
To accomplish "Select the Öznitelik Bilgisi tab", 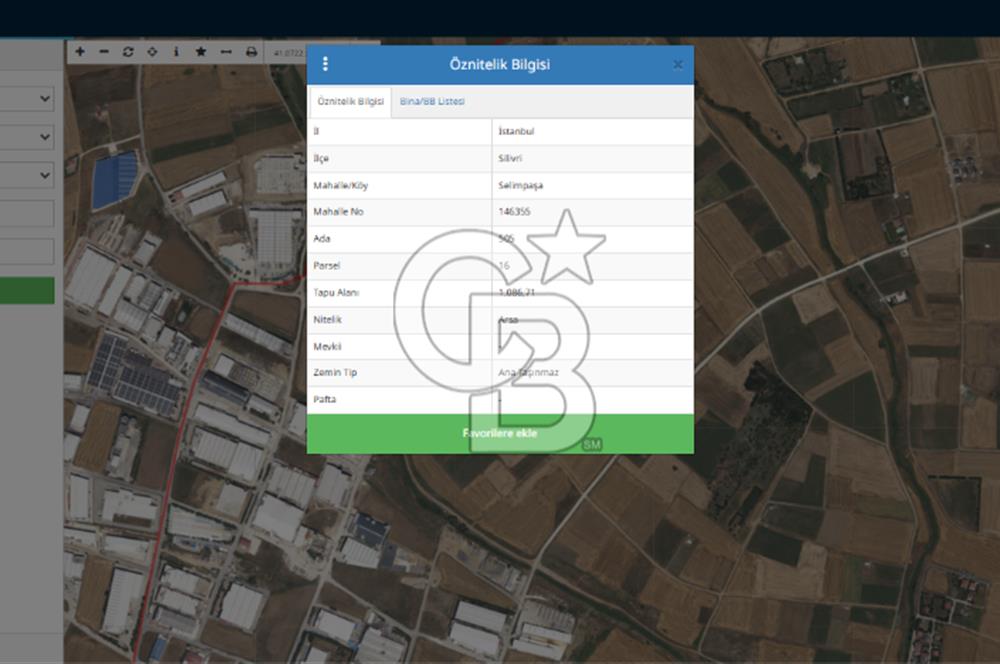I will pyautogui.click(x=351, y=102).
